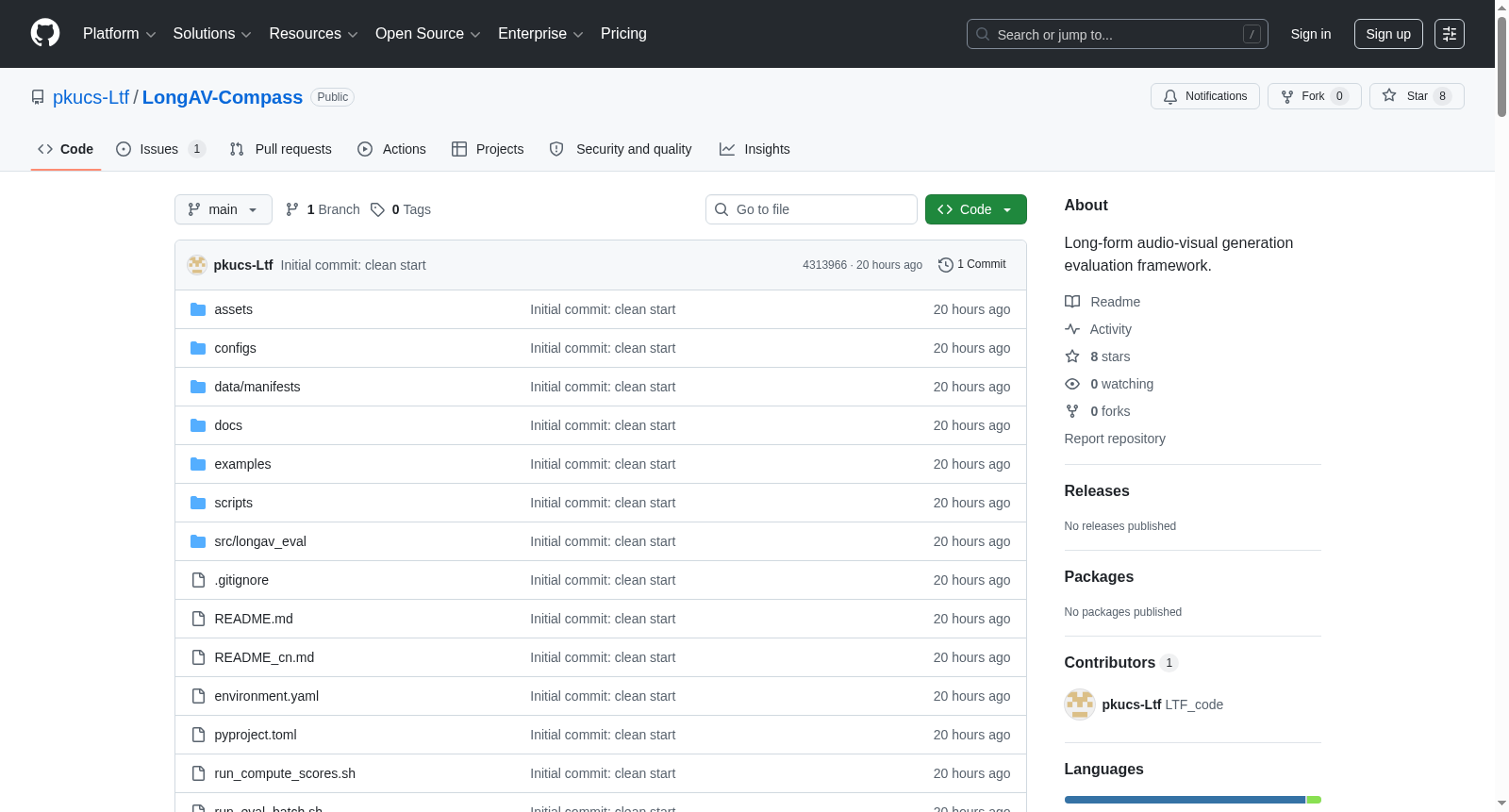Open the Contributors heading link
The image size is (1509, 812).
(x=1121, y=663)
